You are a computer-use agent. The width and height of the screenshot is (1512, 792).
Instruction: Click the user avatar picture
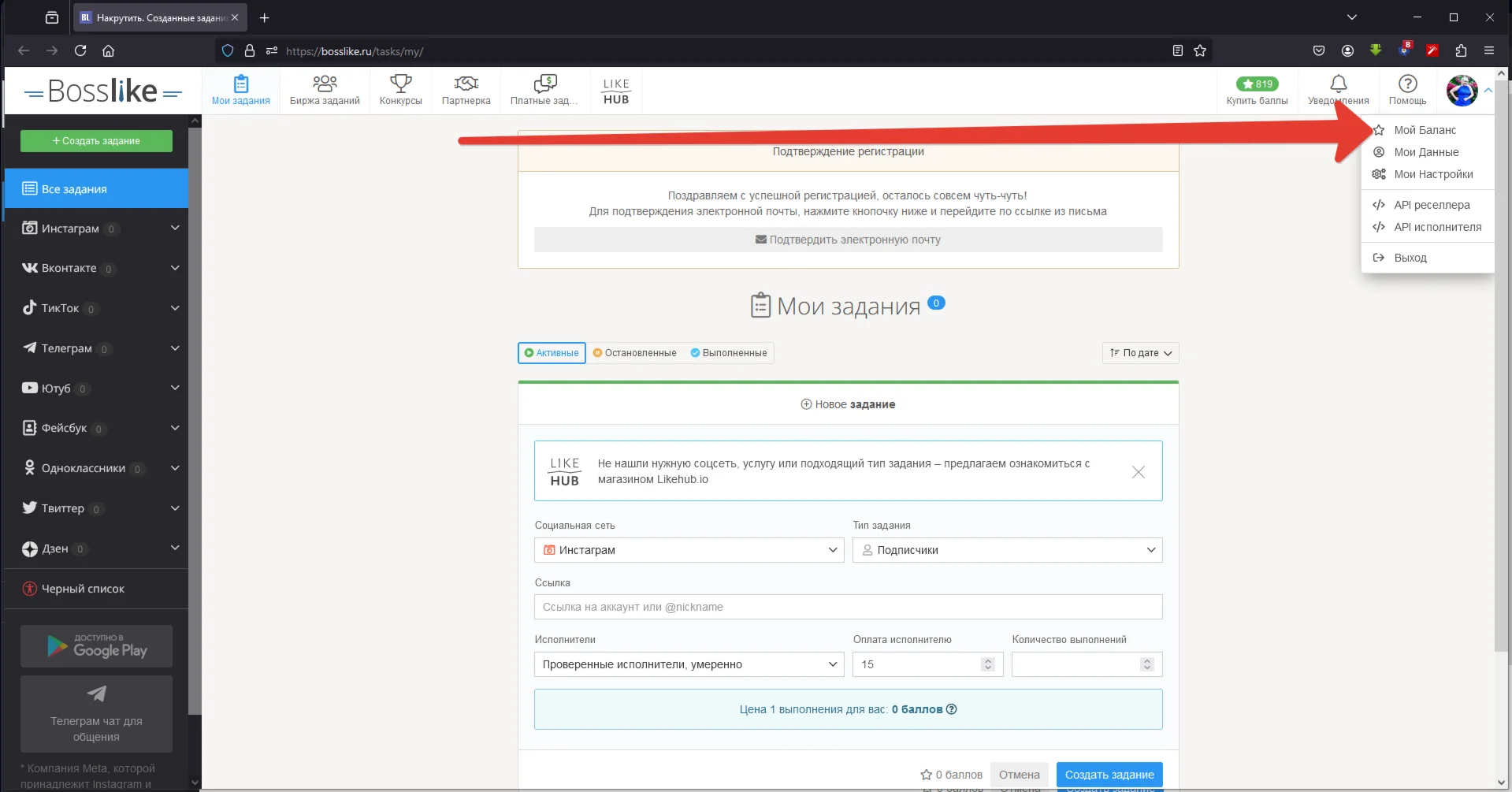tap(1462, 91)
